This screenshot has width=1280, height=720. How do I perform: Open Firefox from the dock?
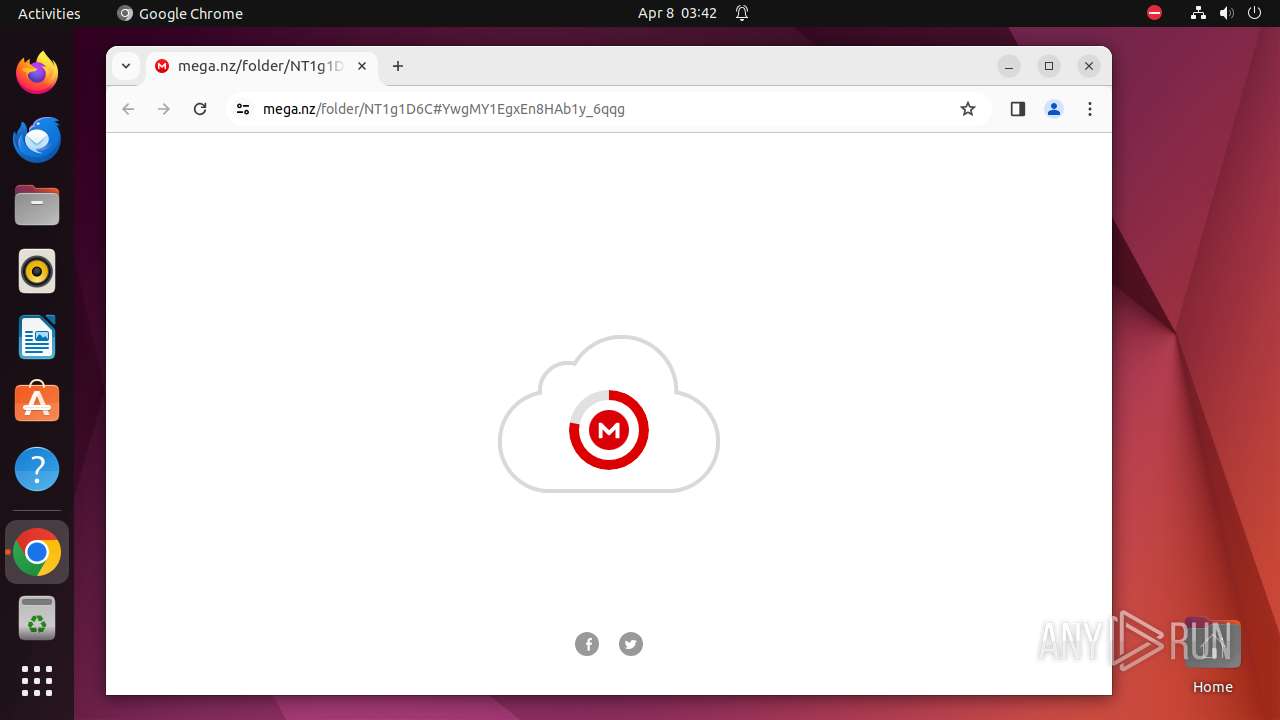pos(37,73)
